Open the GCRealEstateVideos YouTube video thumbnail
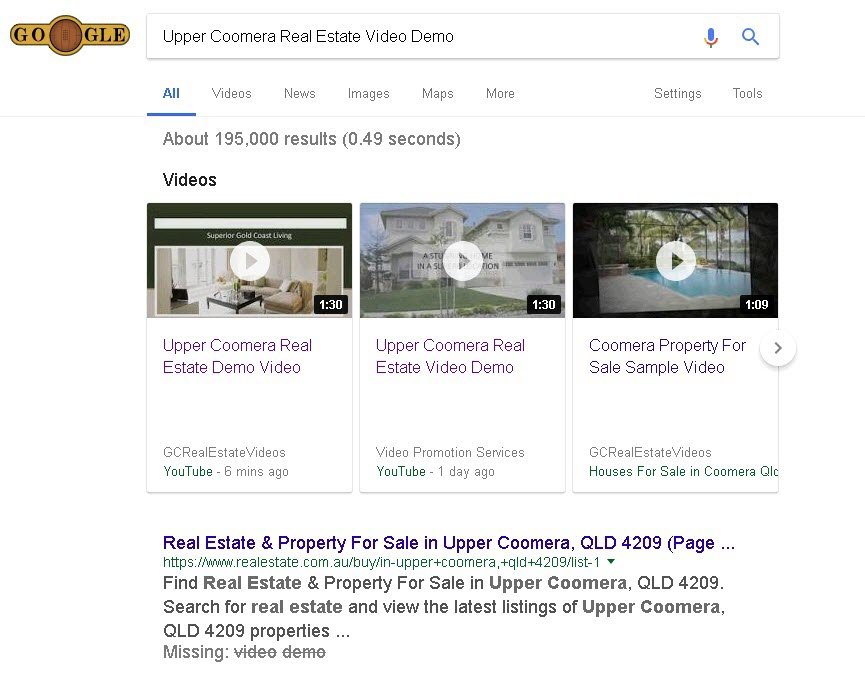This screenshot has width=865, height=673. [x=249, y=260]
